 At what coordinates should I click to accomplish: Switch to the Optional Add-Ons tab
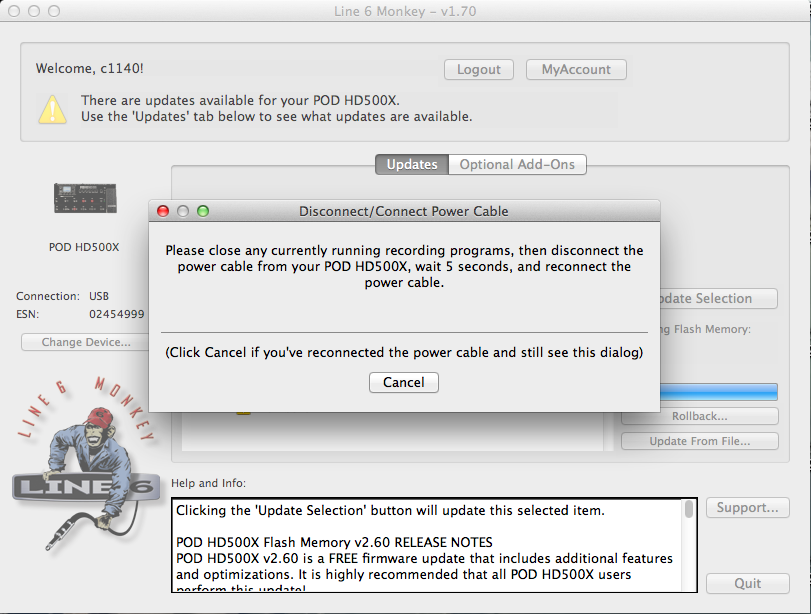coord(517,164)
